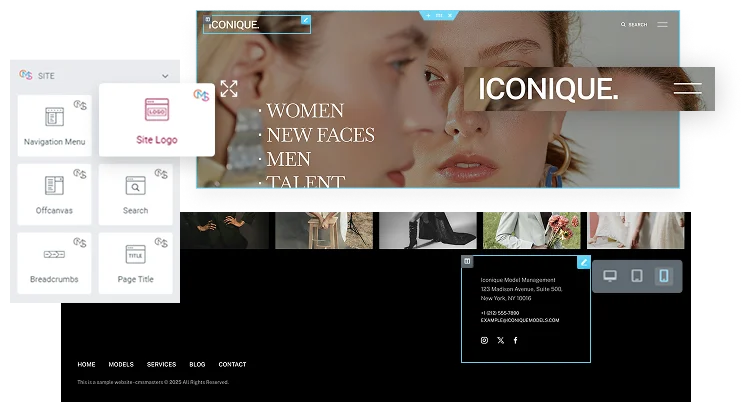Select the flower bouquet gallery thumbnail
The width and height of the screenshot is (745, 406).
click(x=532, y=230)
